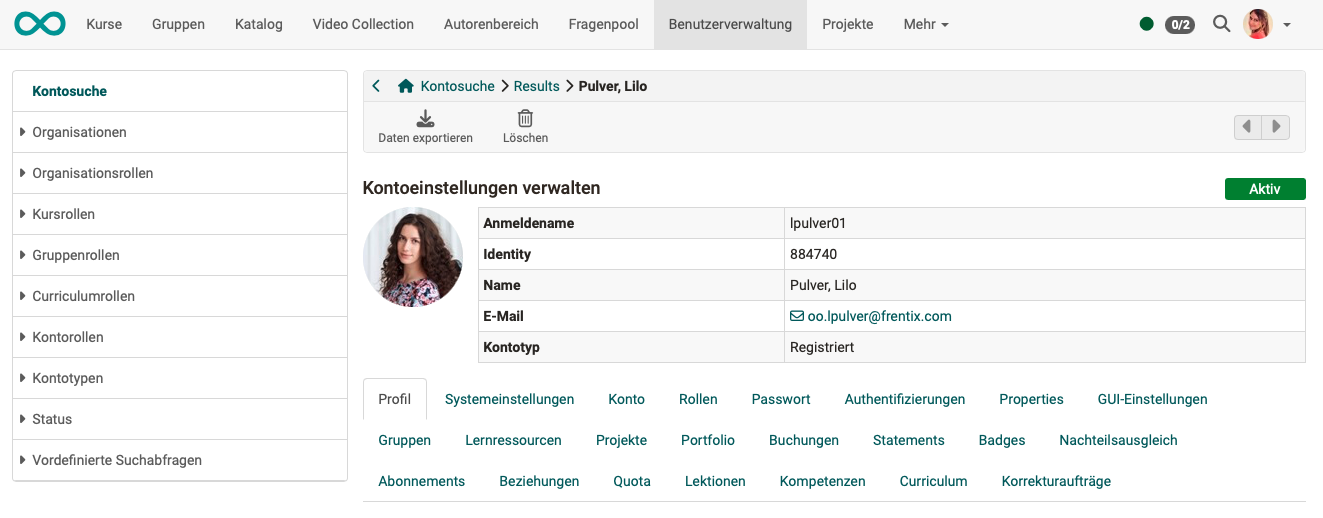Open the 0/2 notification badge
Screen dimensions: 1323x518
(1180, 24)
